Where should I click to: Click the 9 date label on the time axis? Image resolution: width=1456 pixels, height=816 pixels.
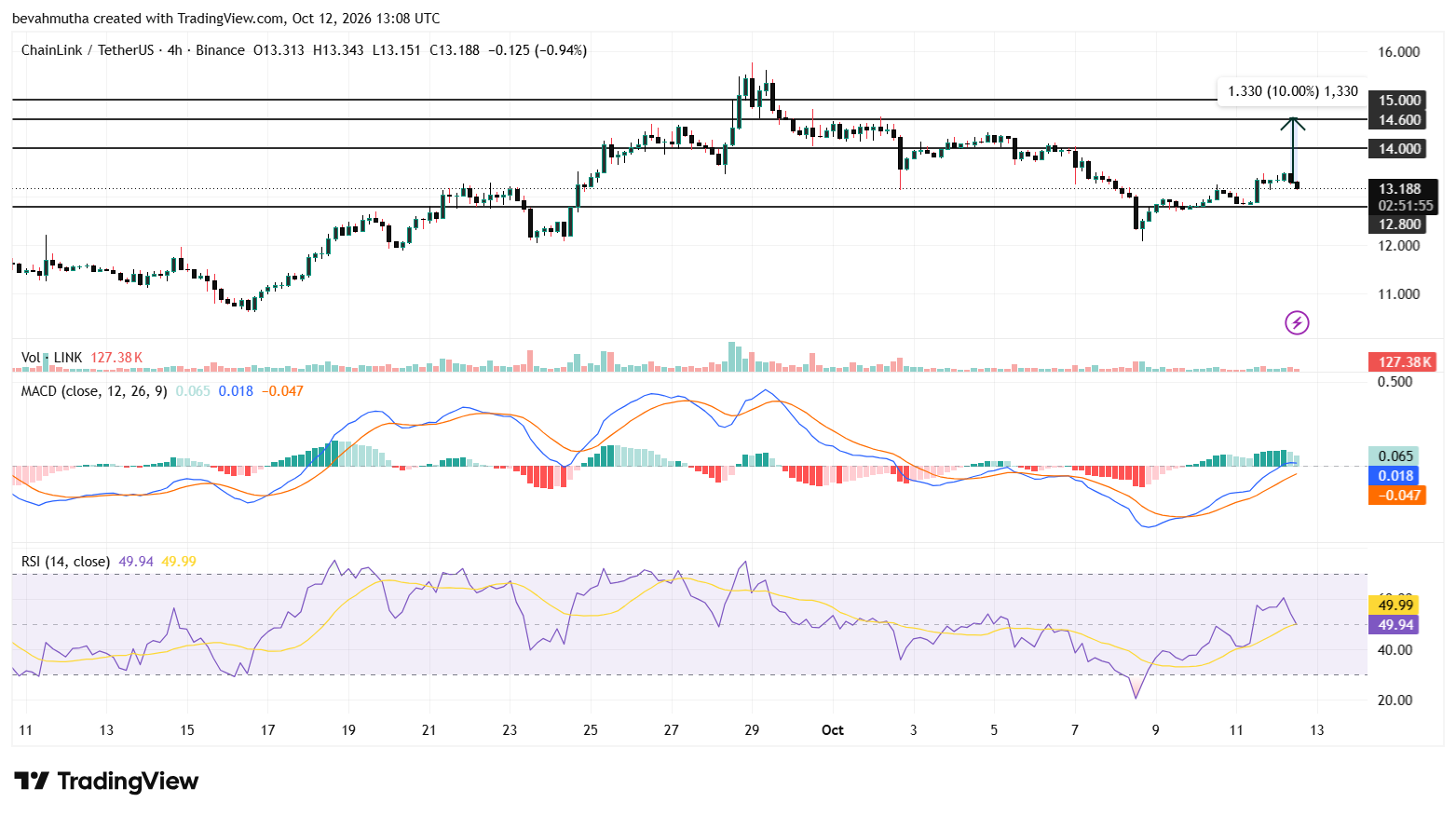pyautogui.click(x=1156, y=730)
